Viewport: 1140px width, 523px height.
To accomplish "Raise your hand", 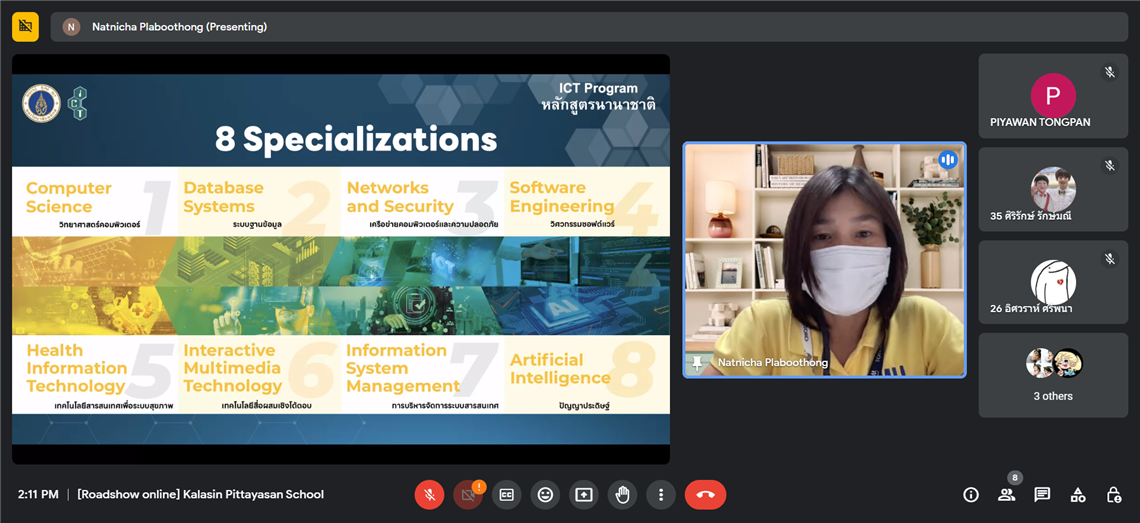I will tap(622, 494).
